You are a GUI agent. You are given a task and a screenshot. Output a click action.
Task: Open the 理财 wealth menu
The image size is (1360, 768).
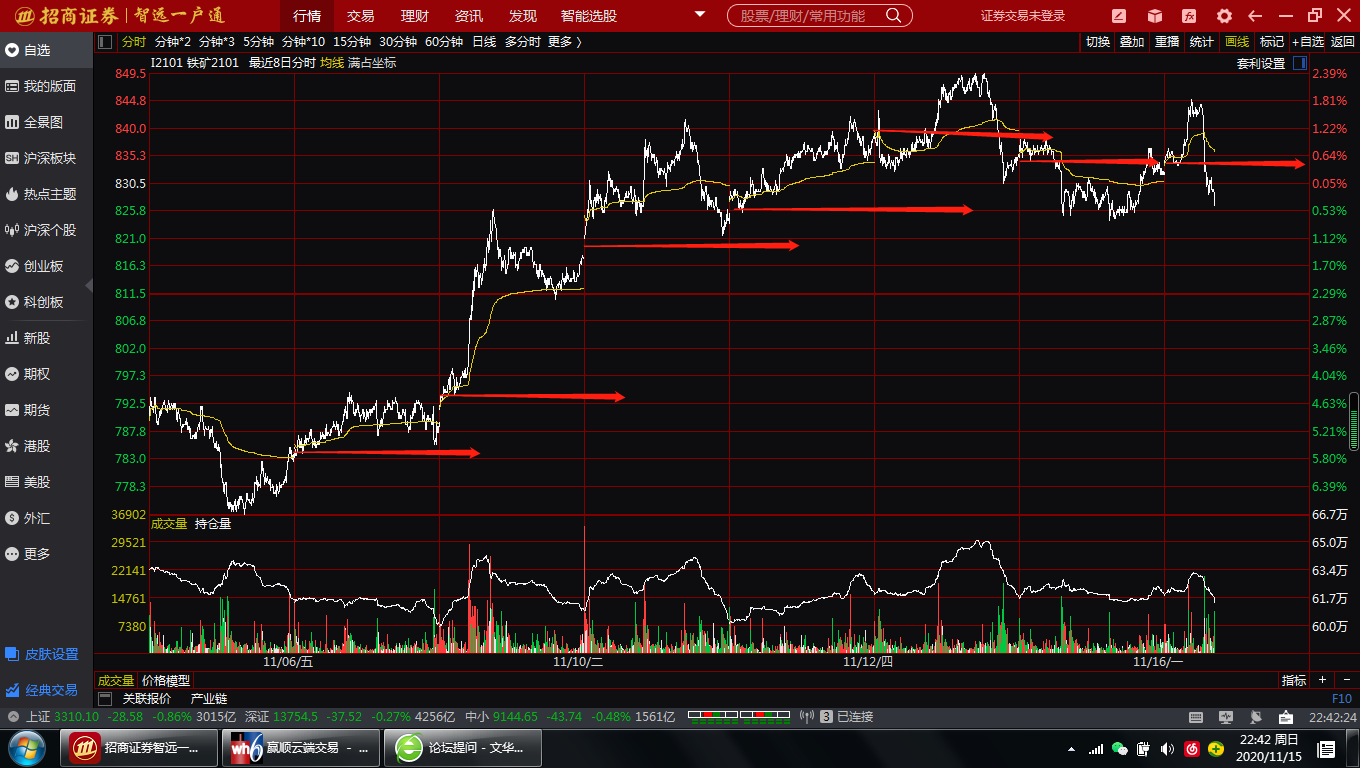tap(414, 16)
